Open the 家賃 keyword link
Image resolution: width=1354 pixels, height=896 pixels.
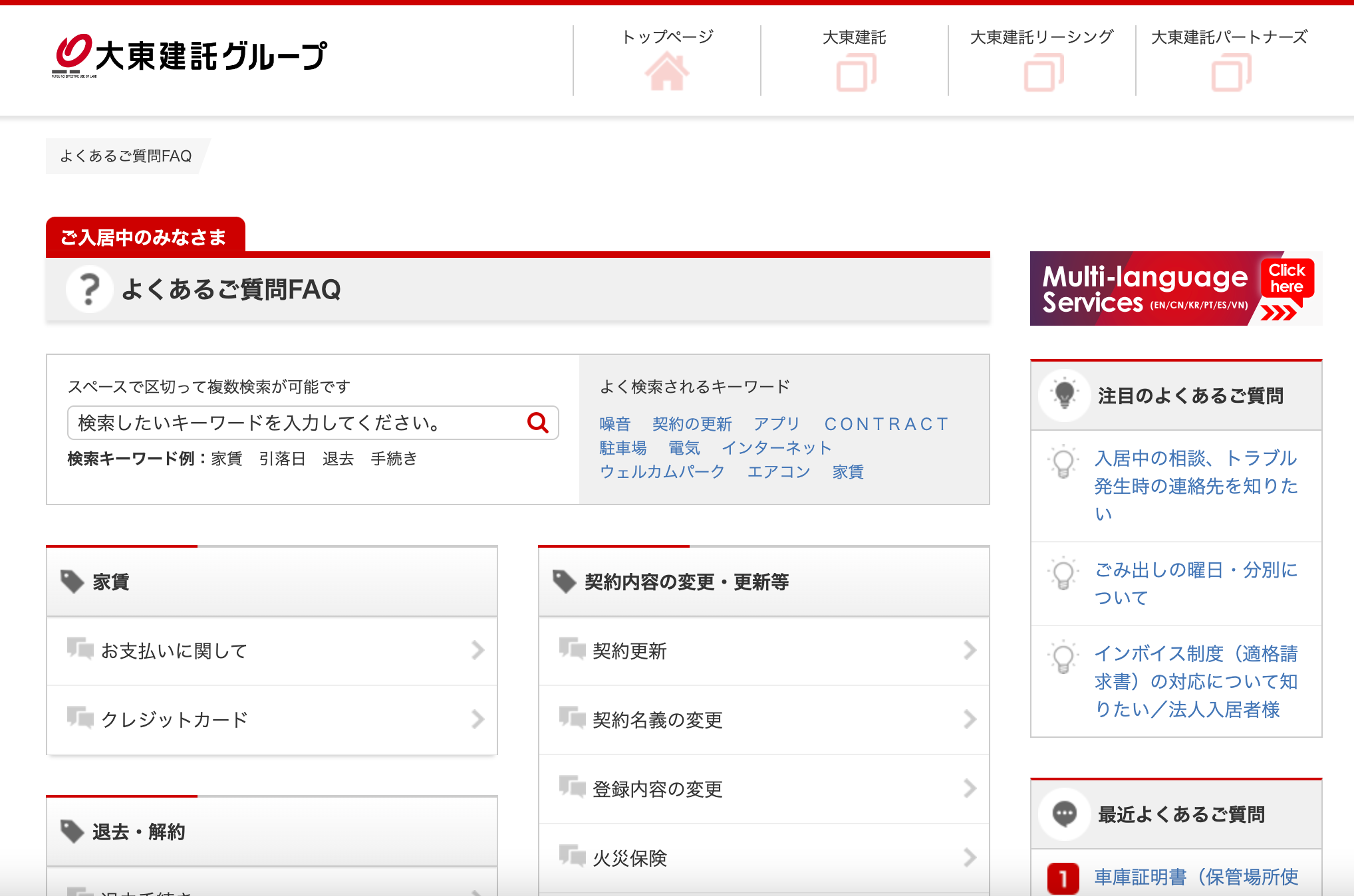coord(849,471)
